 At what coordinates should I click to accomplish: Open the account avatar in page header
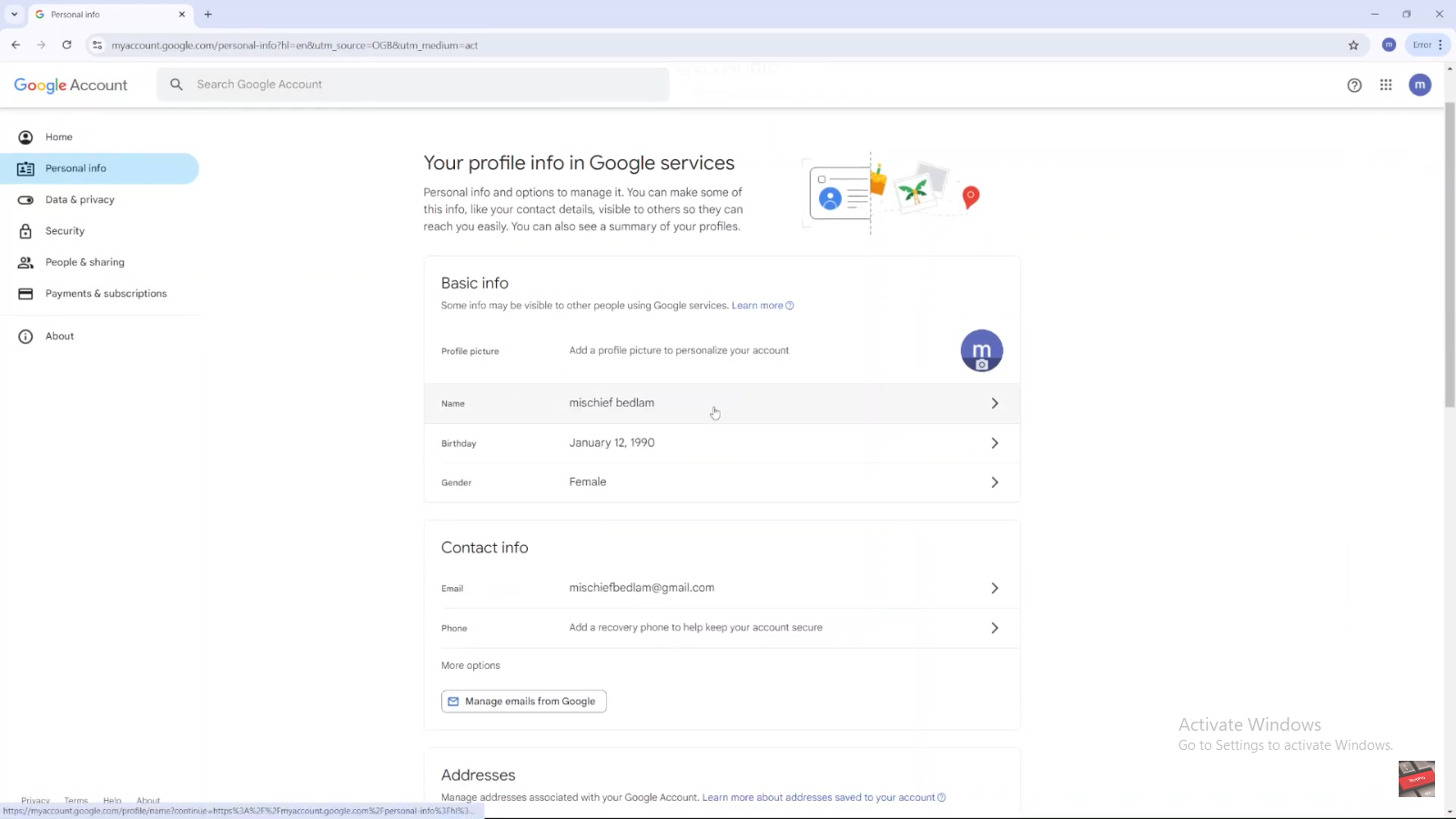1420,85
